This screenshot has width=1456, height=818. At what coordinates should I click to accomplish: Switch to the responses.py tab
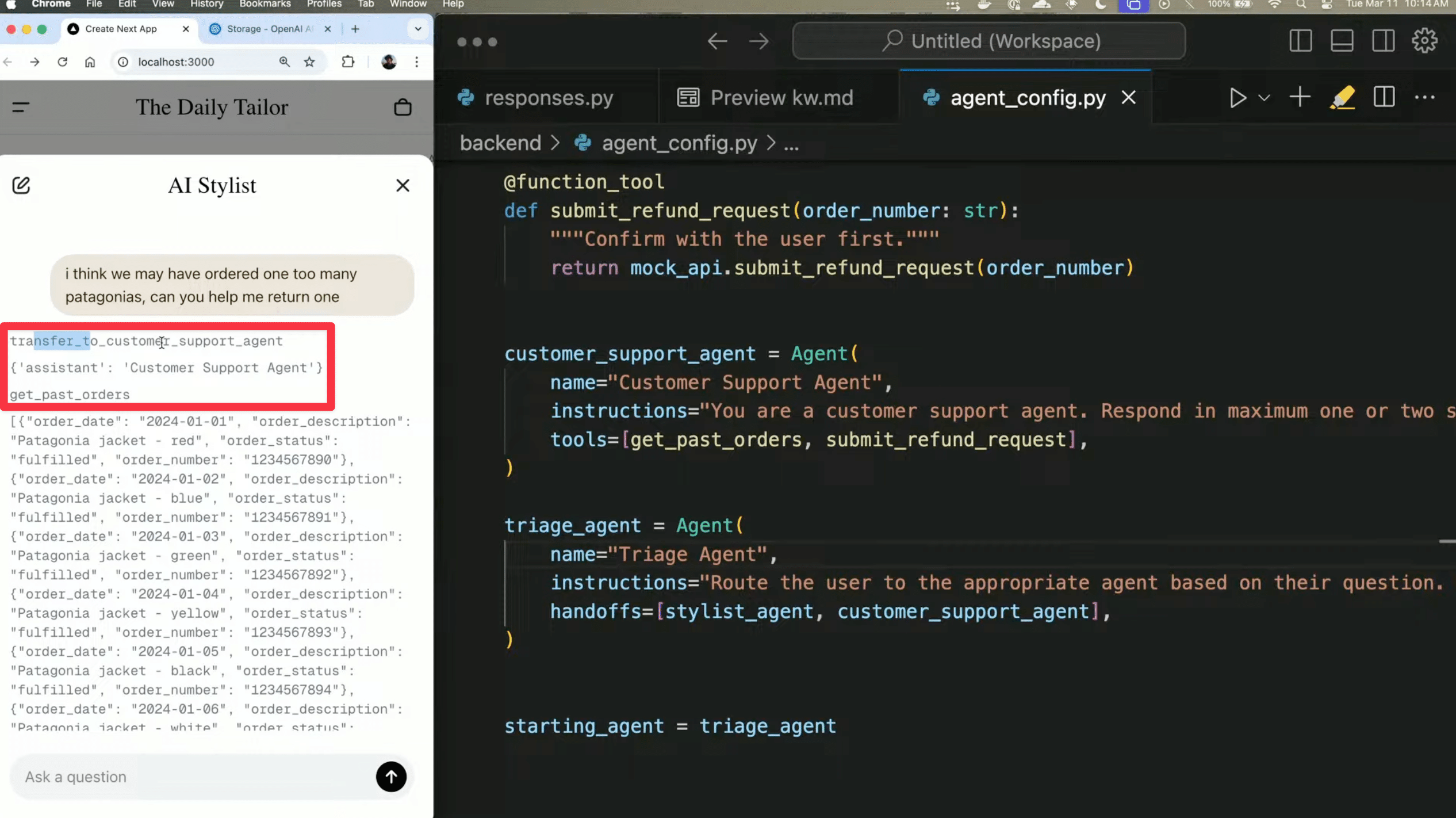(548, 98)
